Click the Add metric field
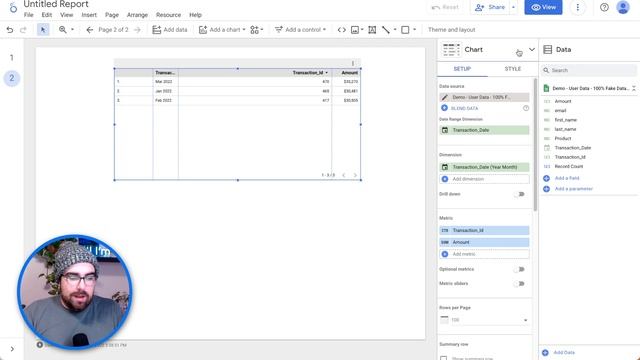Screen dimensions: 640x360 tap(484, 254)
